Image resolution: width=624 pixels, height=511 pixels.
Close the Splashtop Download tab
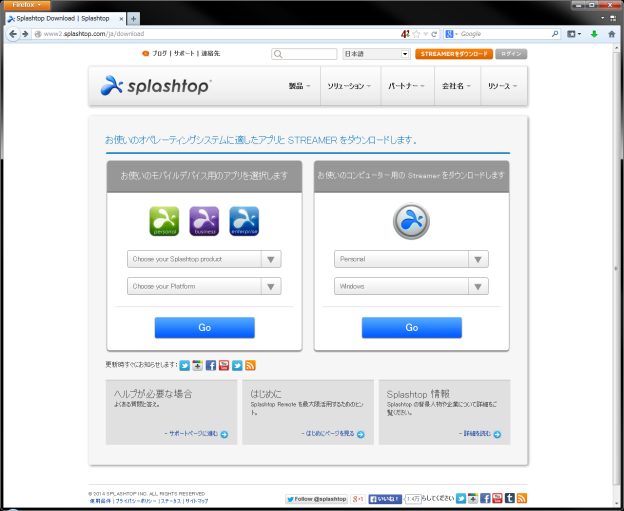[x=121, y=19]
